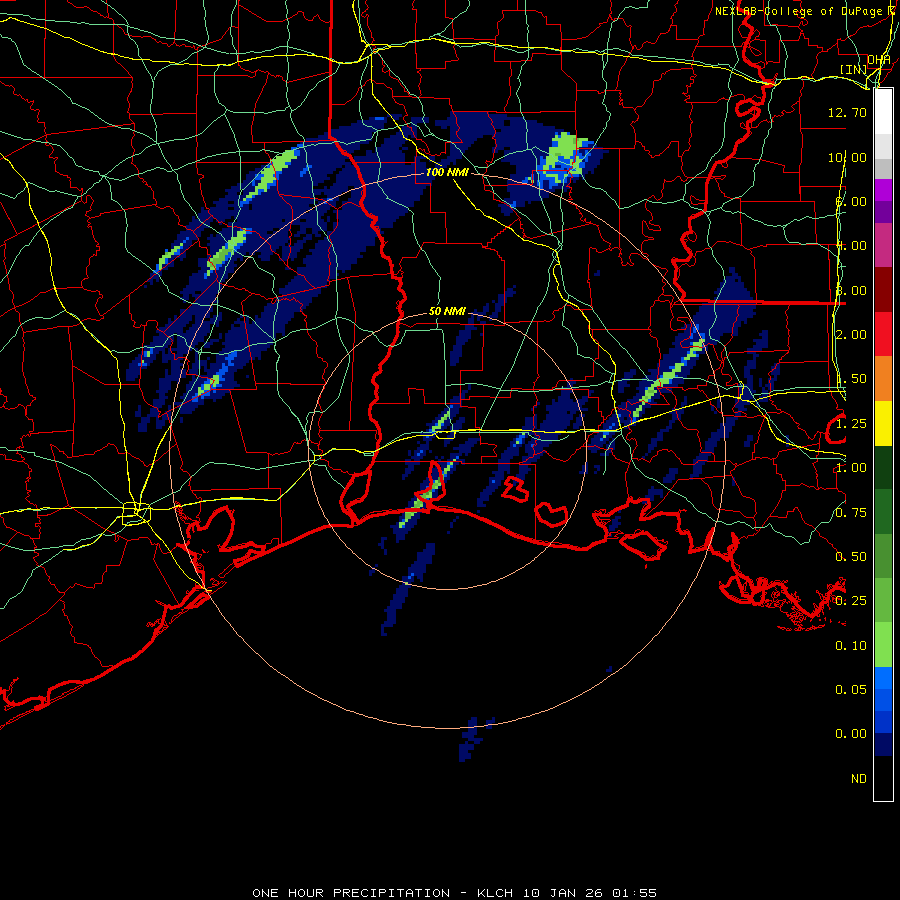Click the 0.75 legend value
The width and height of the screenshot is (900, 900).
pyautogui.click(x=851, y=513)
